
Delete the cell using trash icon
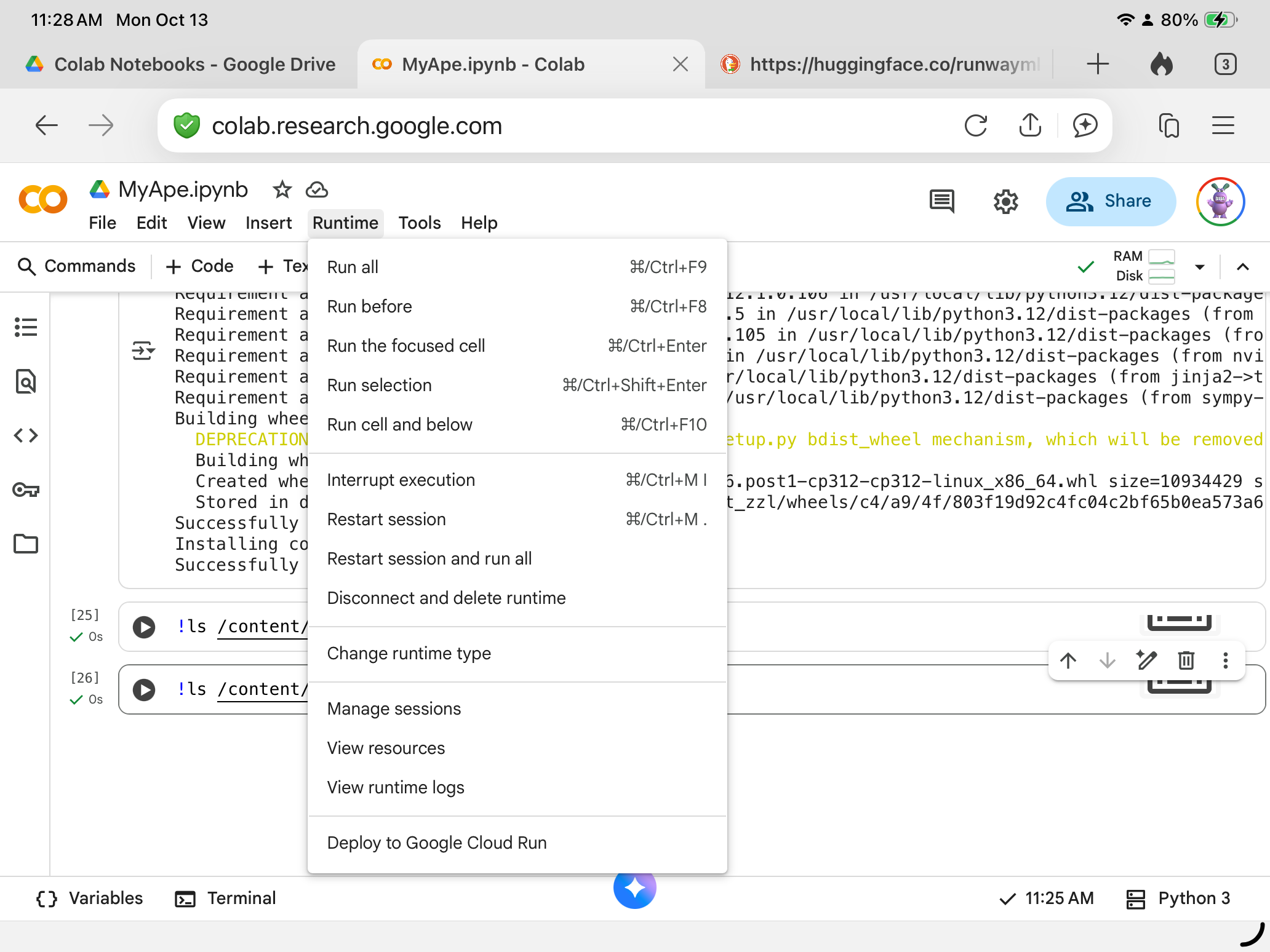click(x=1186, y=660)
